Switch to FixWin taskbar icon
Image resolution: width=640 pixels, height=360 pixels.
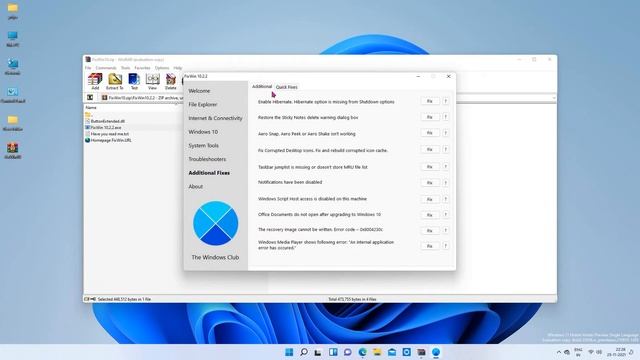436,352
